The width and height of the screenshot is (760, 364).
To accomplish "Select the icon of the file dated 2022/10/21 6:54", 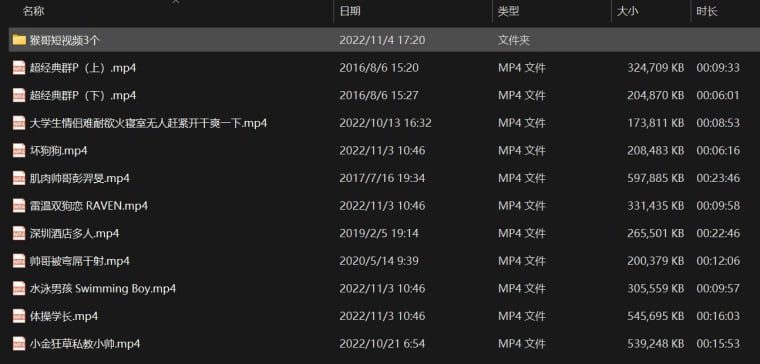I will (19, 344).
